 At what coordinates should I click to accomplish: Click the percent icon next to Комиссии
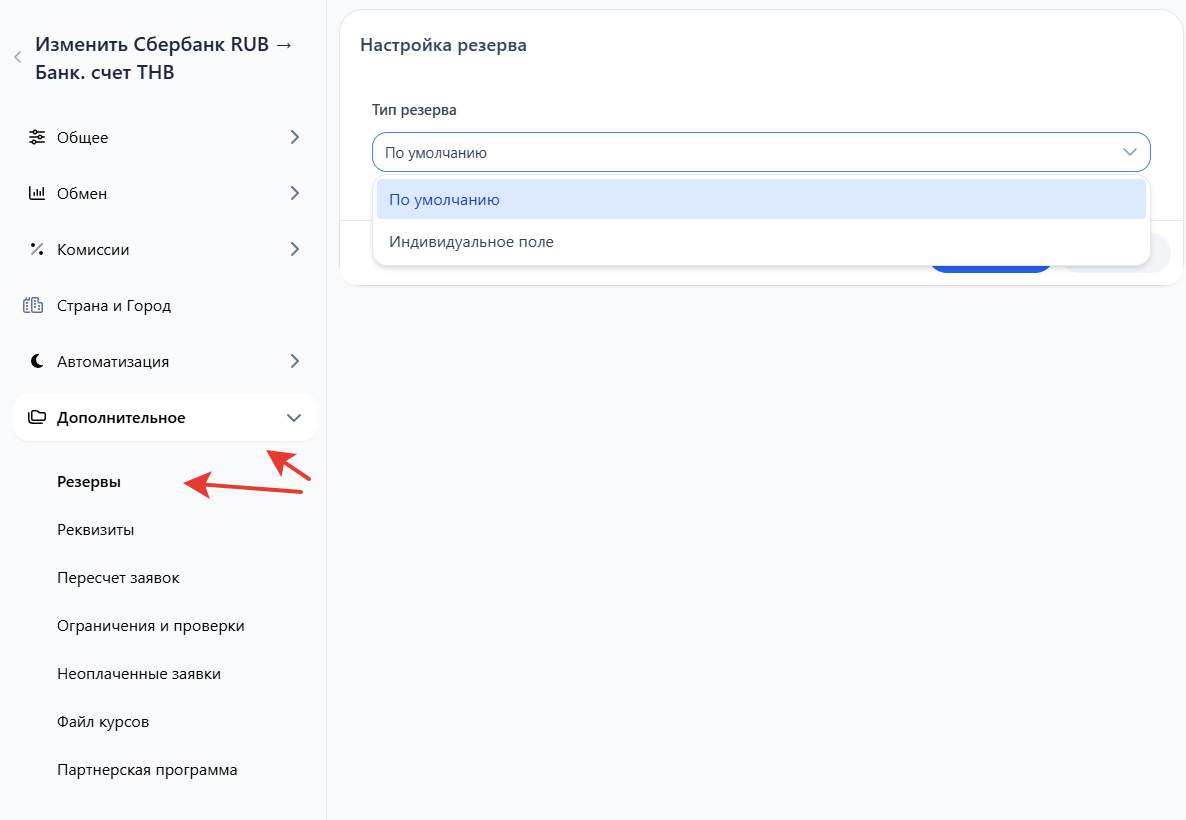tap(36, 249)
